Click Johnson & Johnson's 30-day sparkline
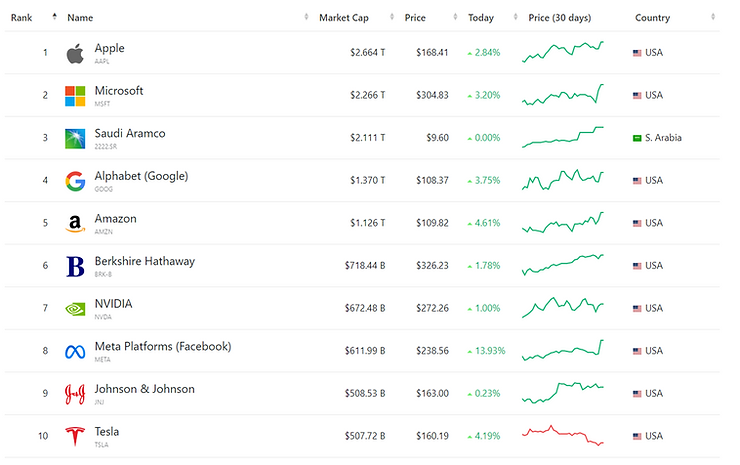This screenshot has width=740, height=465. 563,393
